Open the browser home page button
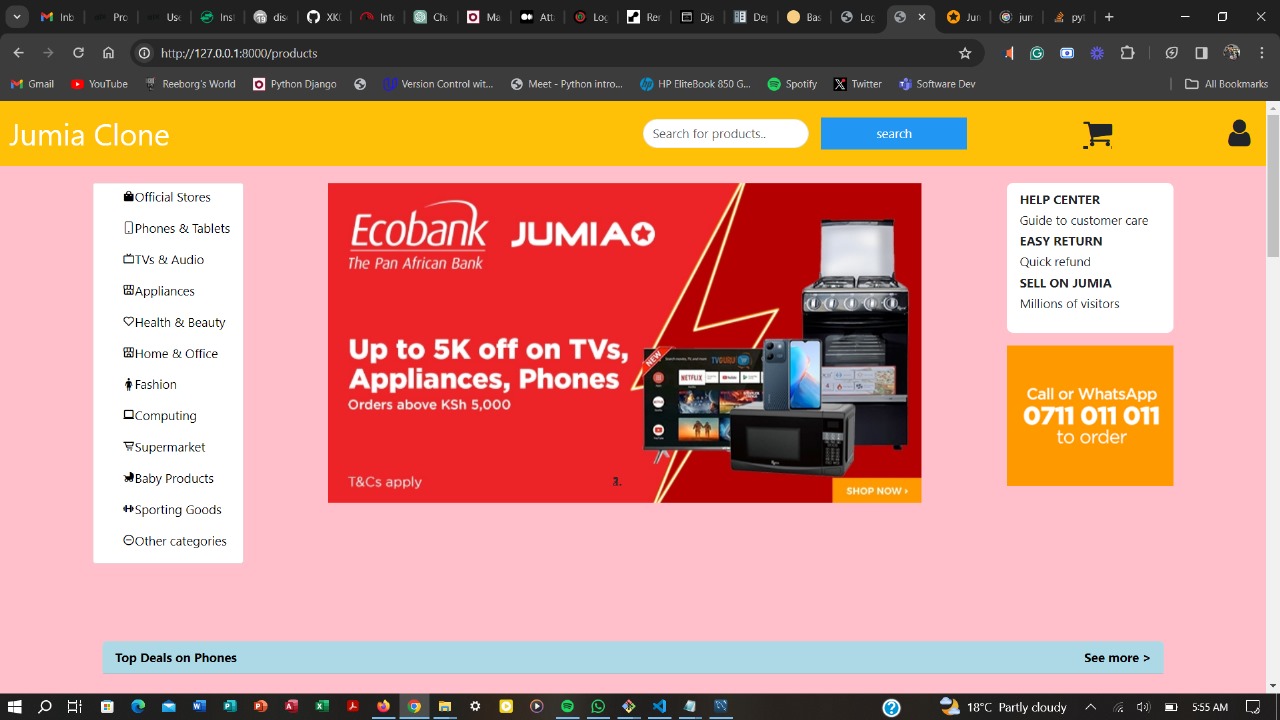This screenshot has width=1280, height=720. pos(108,53)
